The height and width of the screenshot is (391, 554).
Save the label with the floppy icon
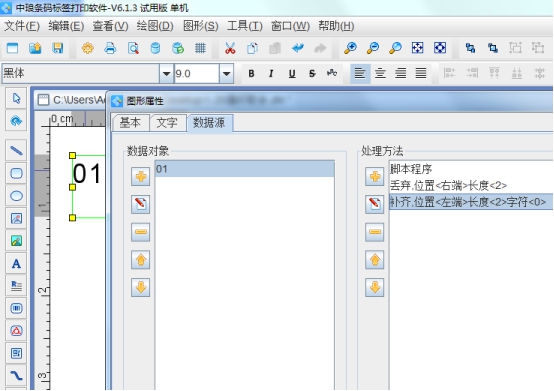pyautogui.click(x=58, y=48)
